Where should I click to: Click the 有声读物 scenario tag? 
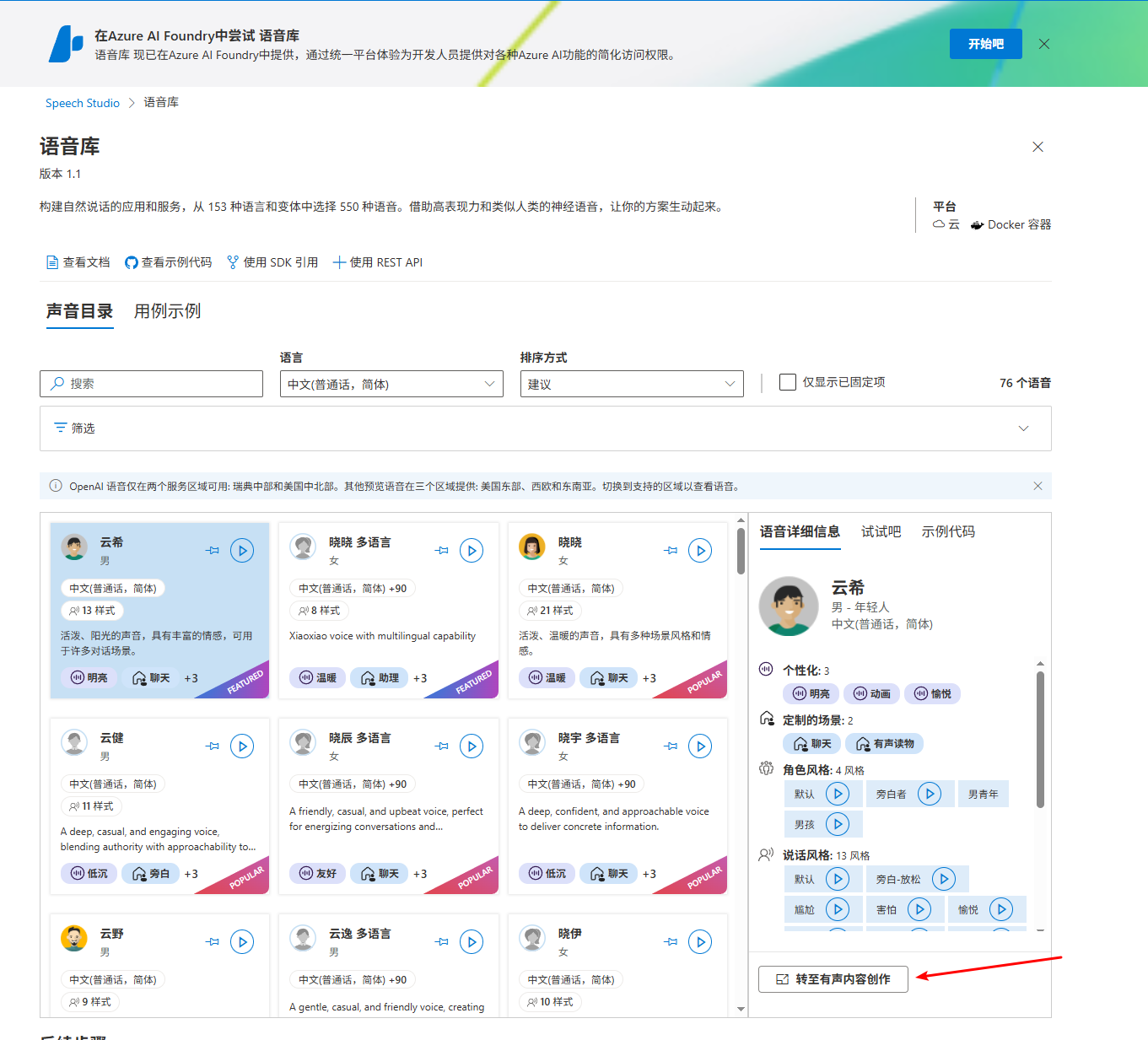pos(885,743)
